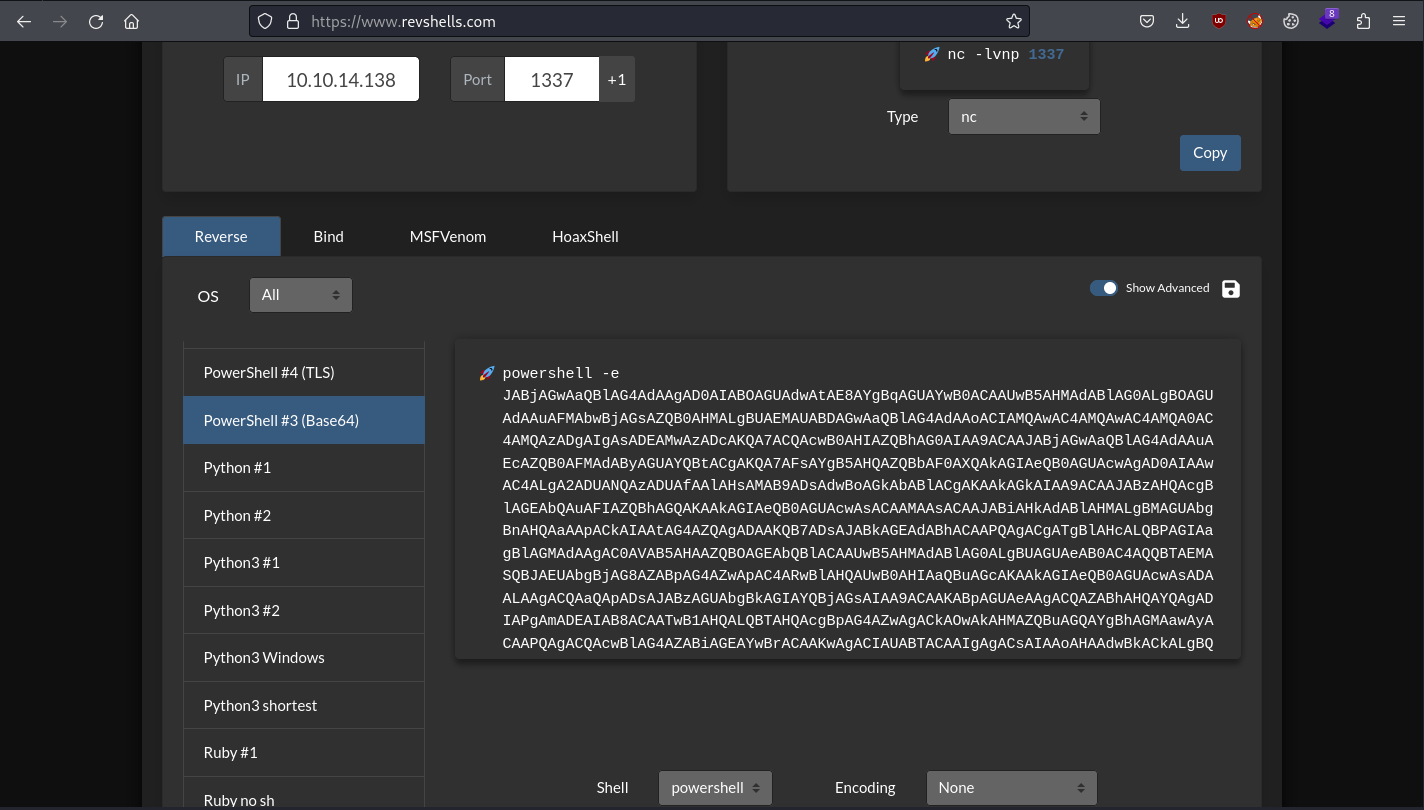
Task: Select Python3 Windows payload
Action: click(x=304, y=657)
